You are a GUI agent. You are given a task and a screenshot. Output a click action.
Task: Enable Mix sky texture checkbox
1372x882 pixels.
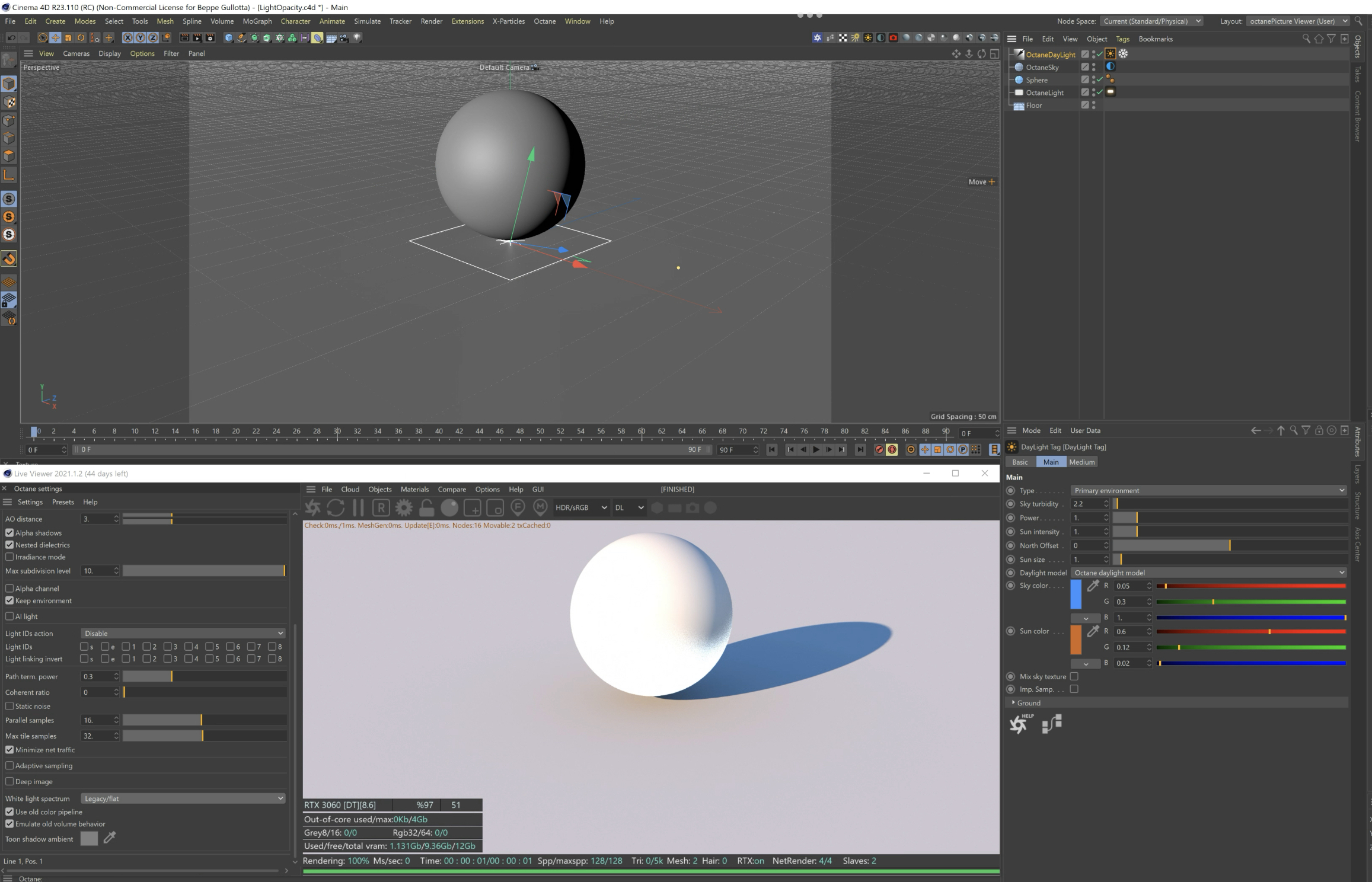[1074, 676]
